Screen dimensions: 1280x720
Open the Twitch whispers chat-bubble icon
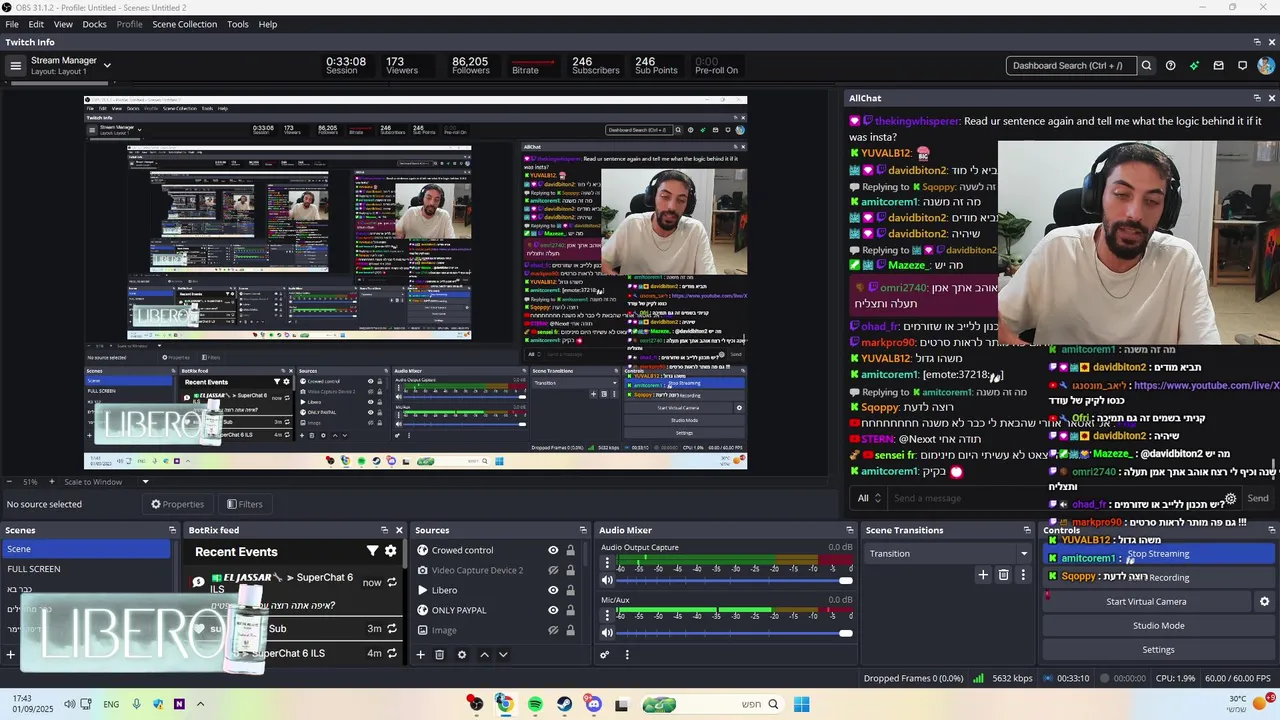click(x=1243, y=66)
